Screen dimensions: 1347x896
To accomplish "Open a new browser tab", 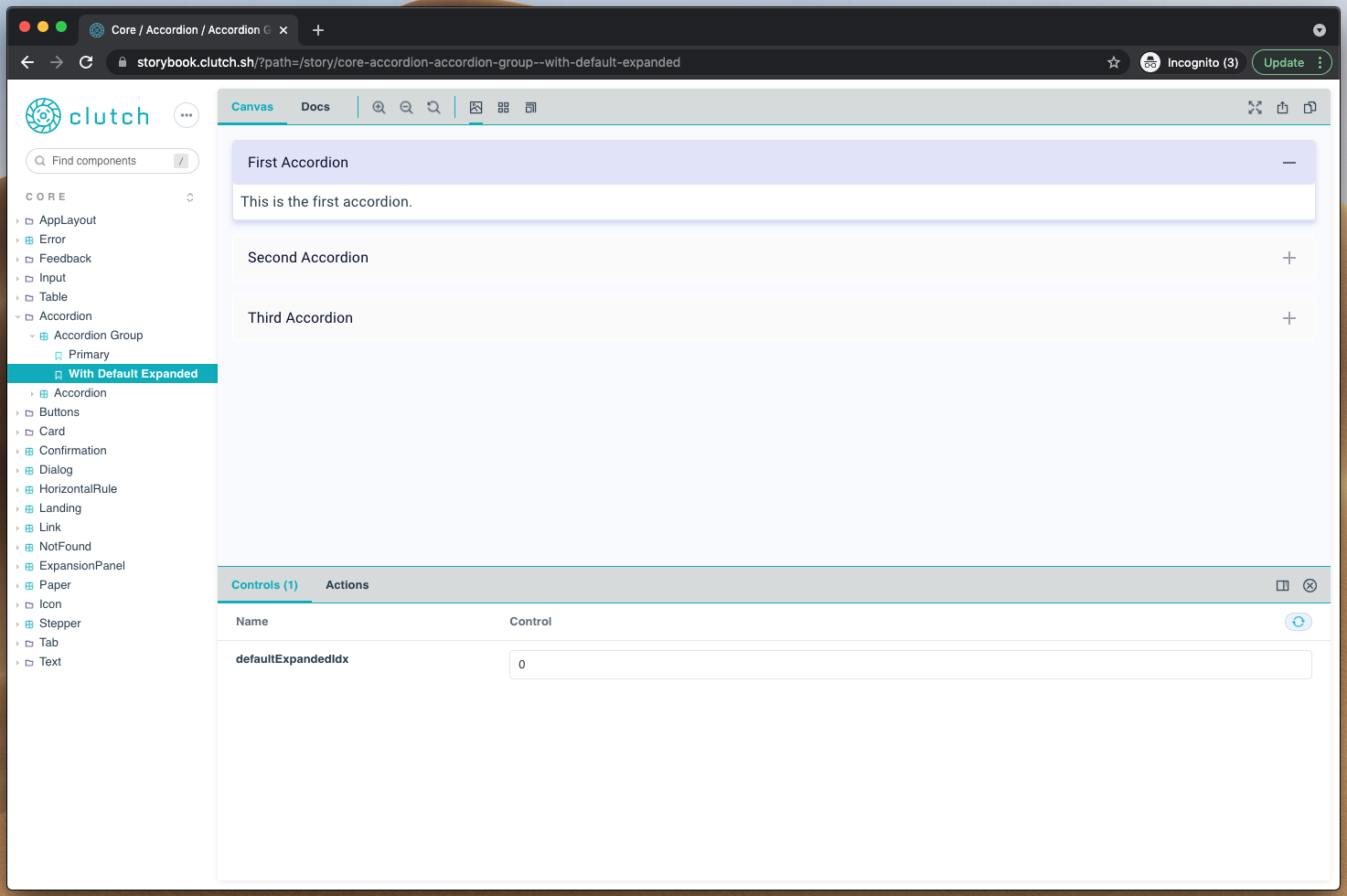I will coord(318,30).
